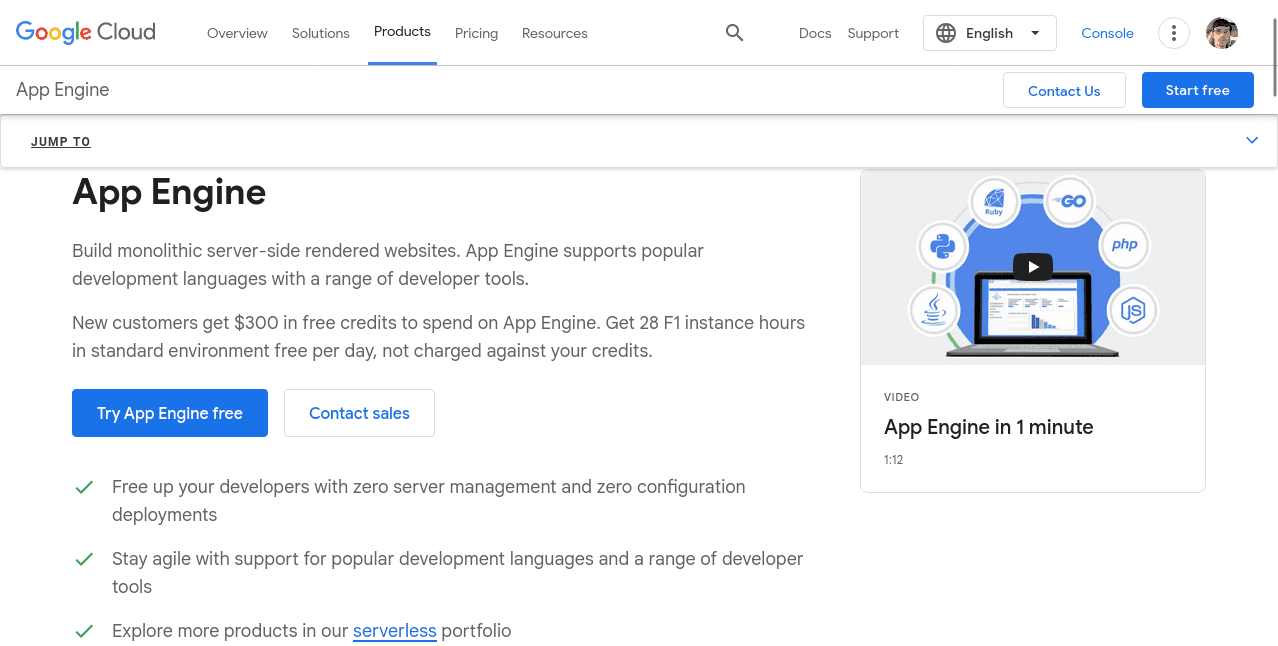Click the Node.js language icon
Screen dimensions: 1278x646
[x=1132, y=310]
